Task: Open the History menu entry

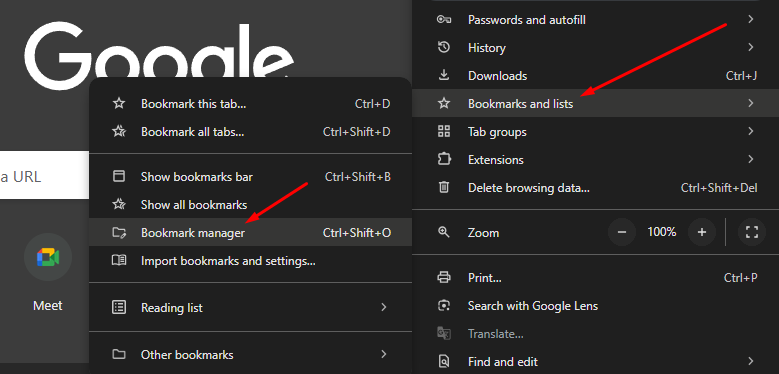Action: (x=596, y=48)
